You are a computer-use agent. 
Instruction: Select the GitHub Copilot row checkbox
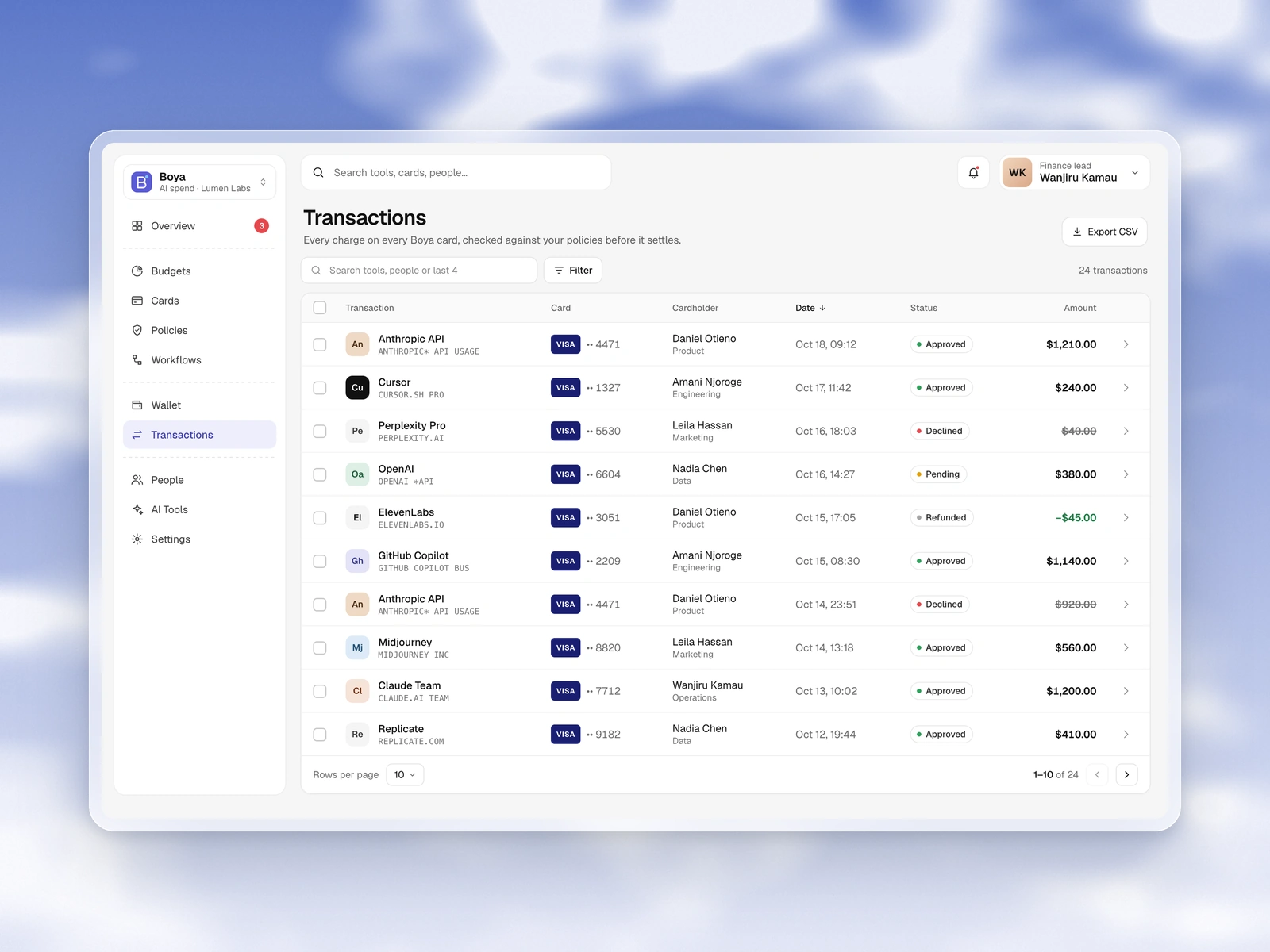point(320,561)
